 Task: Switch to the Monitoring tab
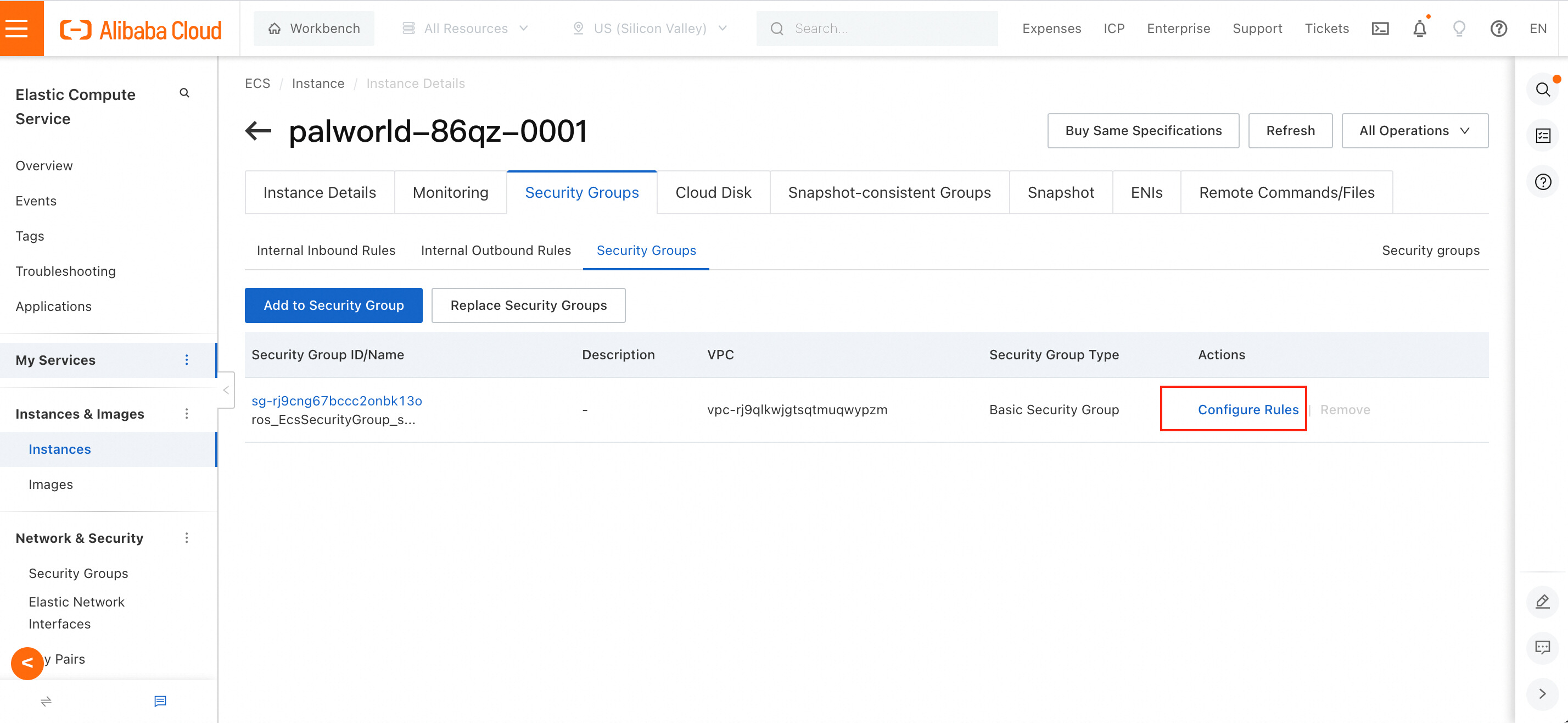pos(450,192)
